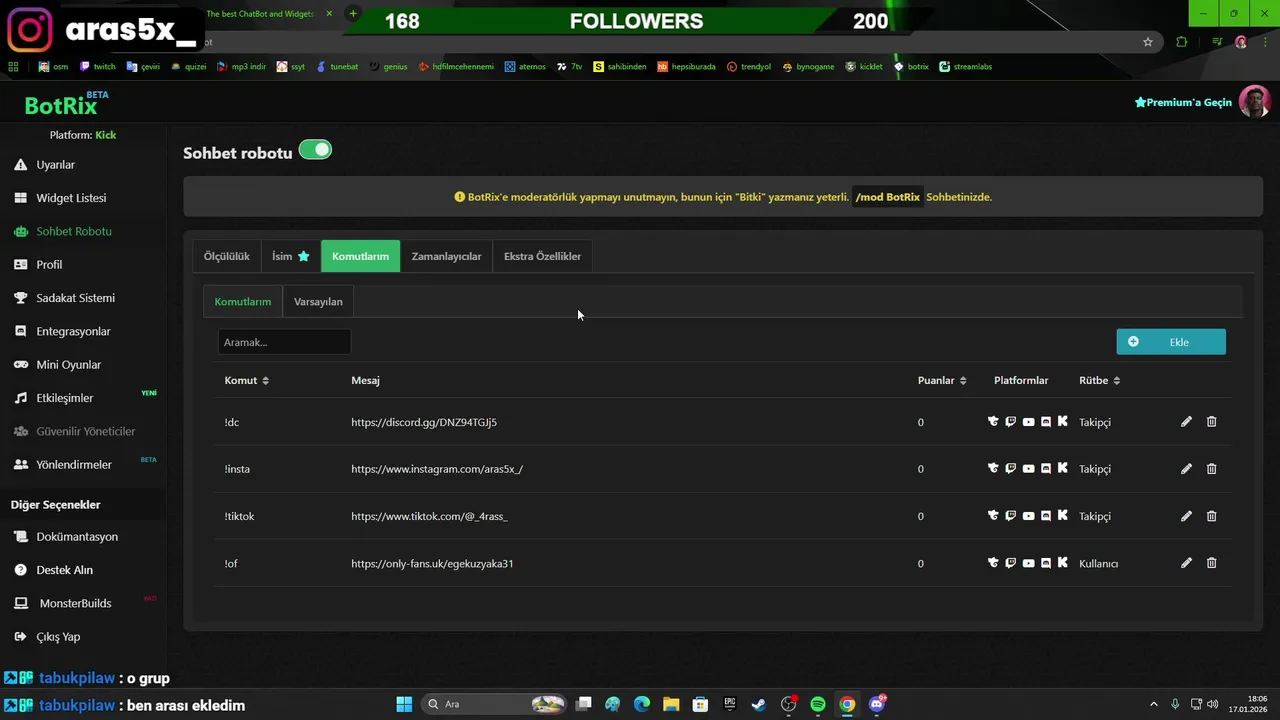Edit the !tiktok command with the pencil icon
Screen dimensions: 1280x720
pyautogui.click(x=1186, y=516)
